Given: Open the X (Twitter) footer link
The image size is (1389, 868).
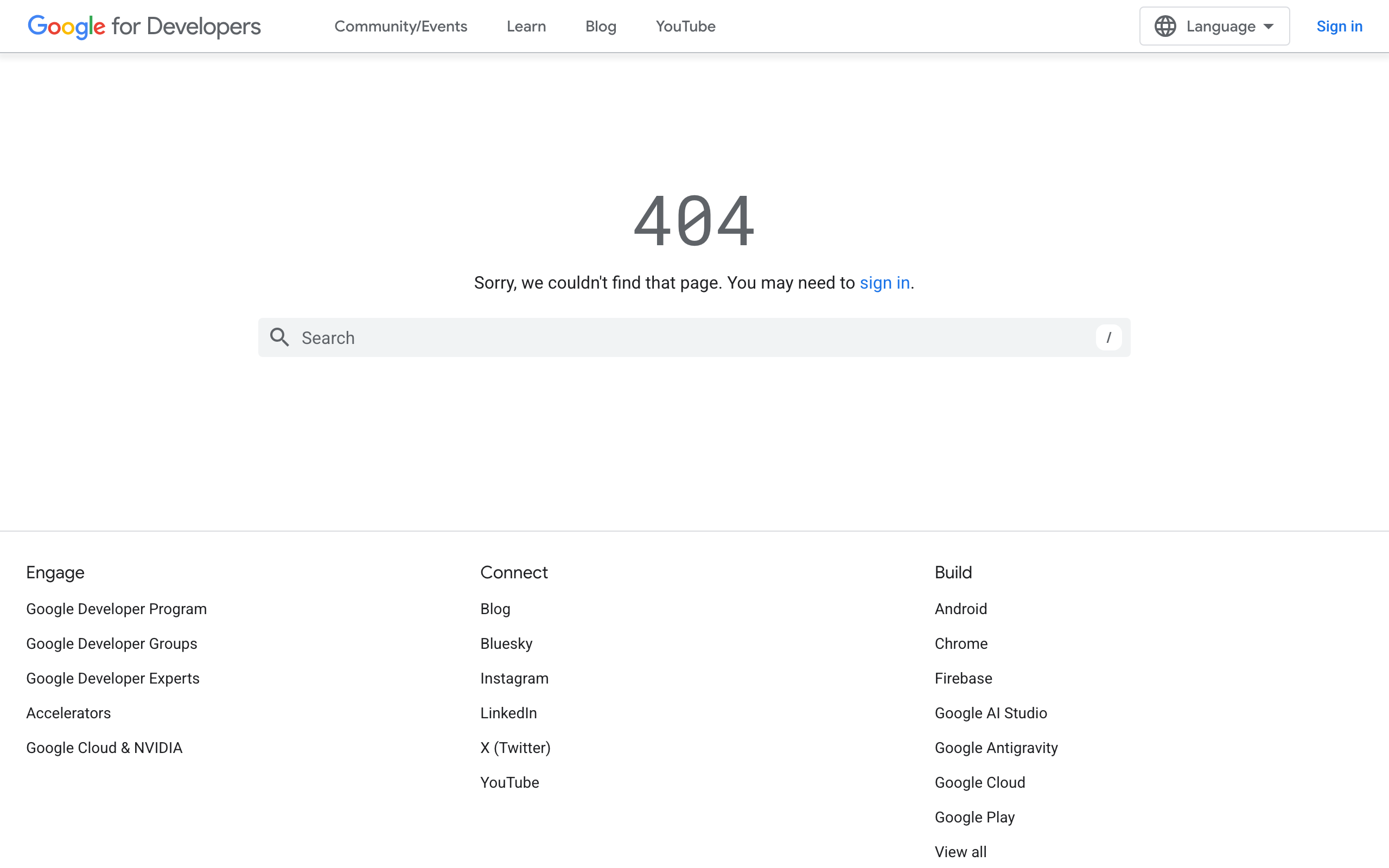Looking at the screenshot, I should [515, 748].
